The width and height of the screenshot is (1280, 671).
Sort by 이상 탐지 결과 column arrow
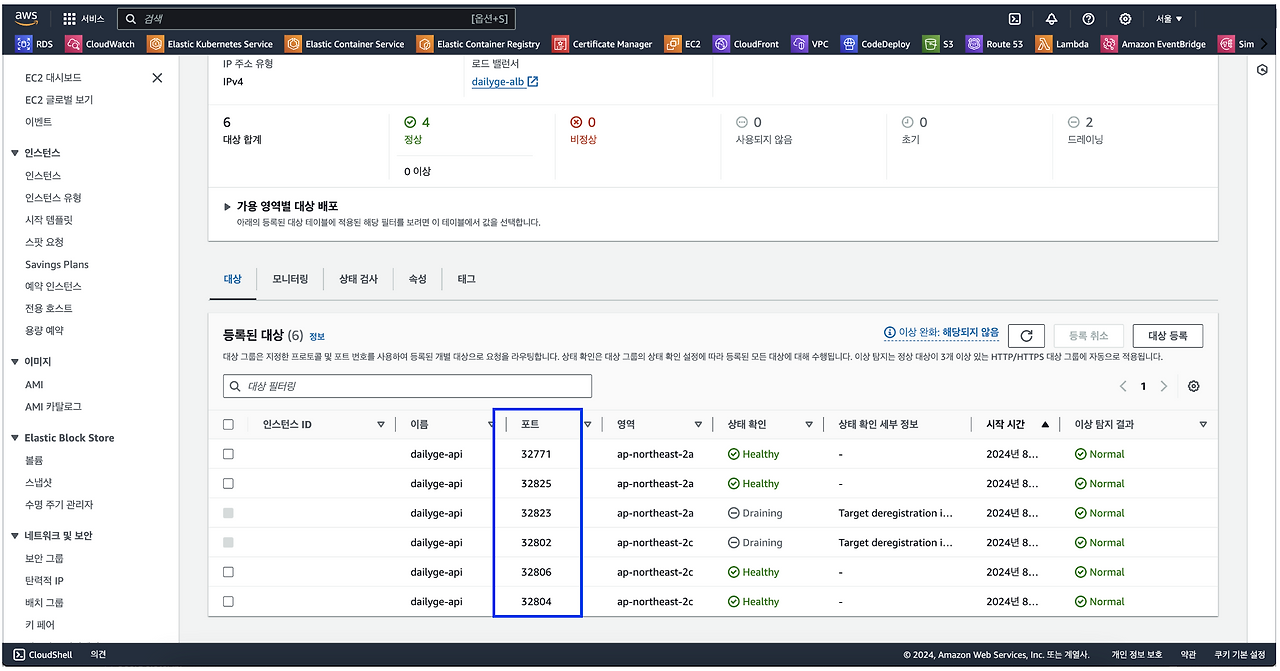[x=1203, y=425]
